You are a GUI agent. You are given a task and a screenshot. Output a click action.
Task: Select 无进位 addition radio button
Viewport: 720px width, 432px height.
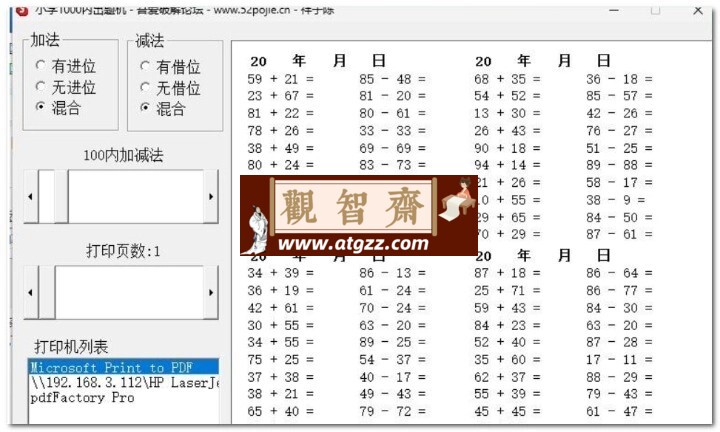[x=66, y=87]
